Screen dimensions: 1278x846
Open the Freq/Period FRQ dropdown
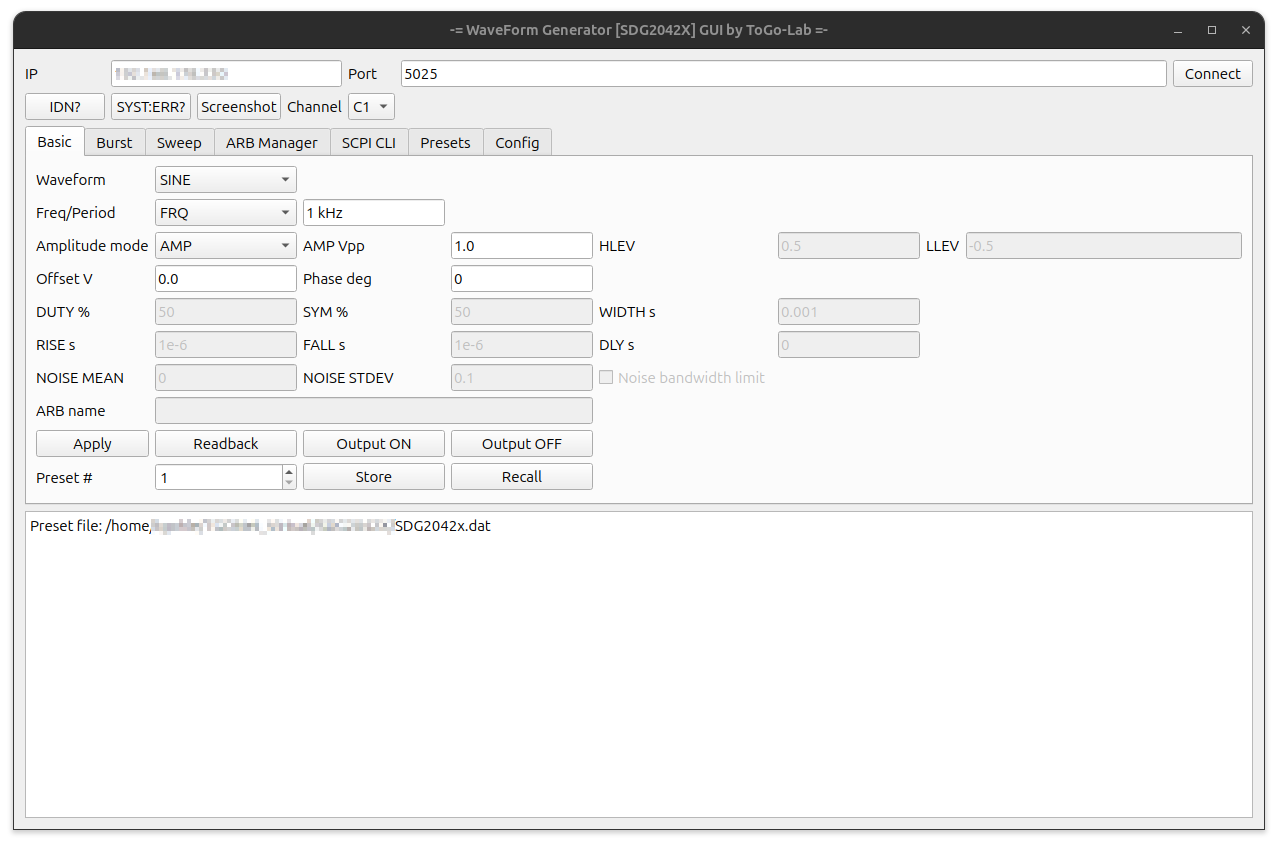point(226,213)
